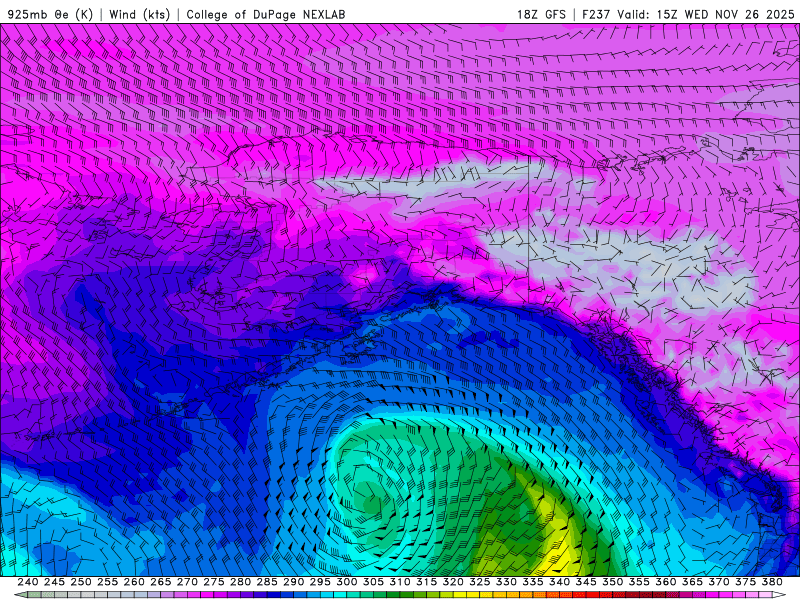The height and width of the screenshot is (600, 800).
Task: Click the '925mb θe (K)' title label
Action: tap(51, 14)
